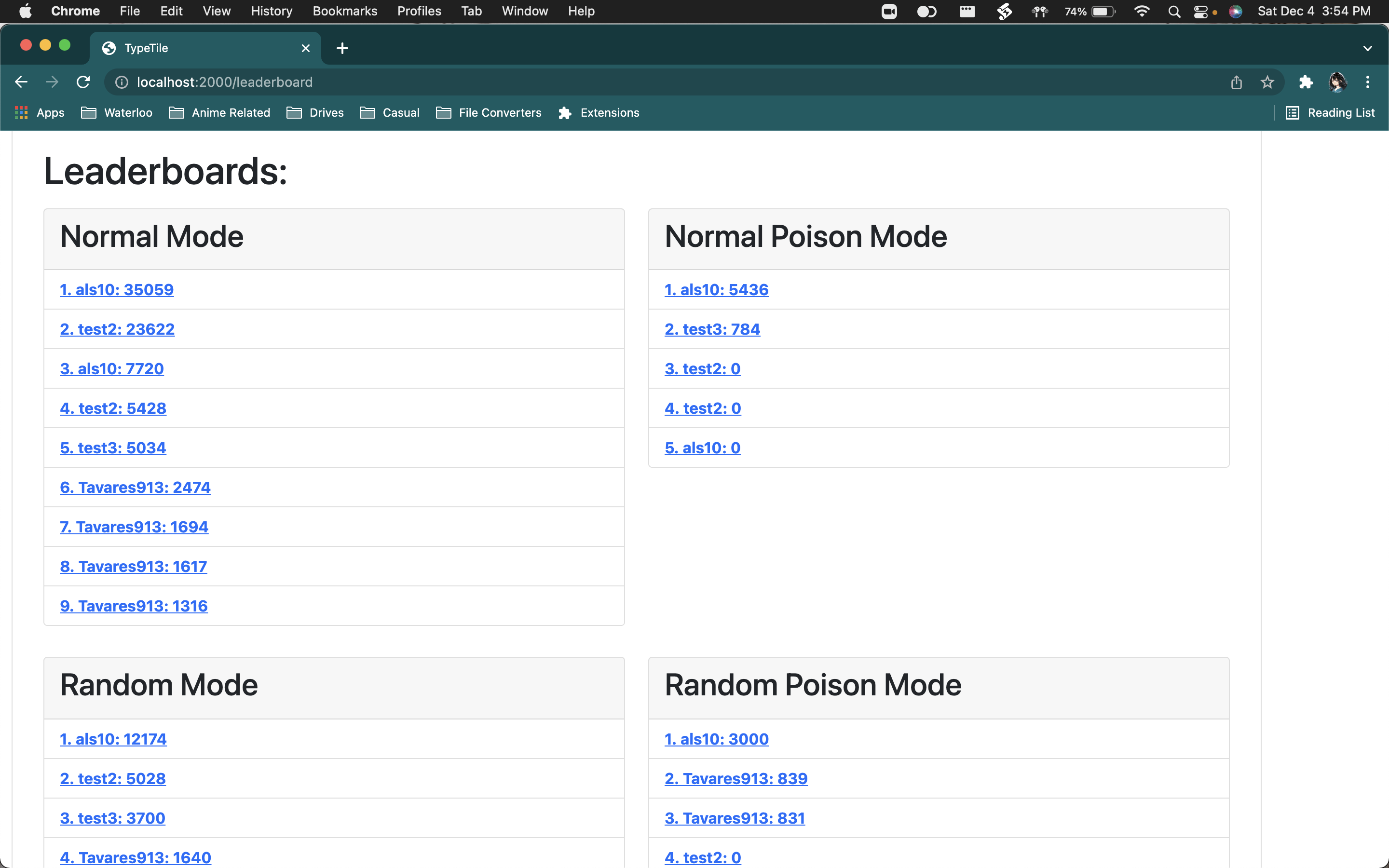Open the Waterloo bookmarks folder
1389x868 pixels.
[x=117, y=112]
